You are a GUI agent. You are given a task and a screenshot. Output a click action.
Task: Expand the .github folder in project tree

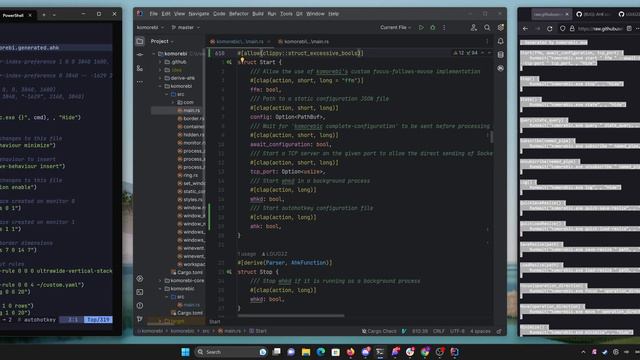pos(160,62)
